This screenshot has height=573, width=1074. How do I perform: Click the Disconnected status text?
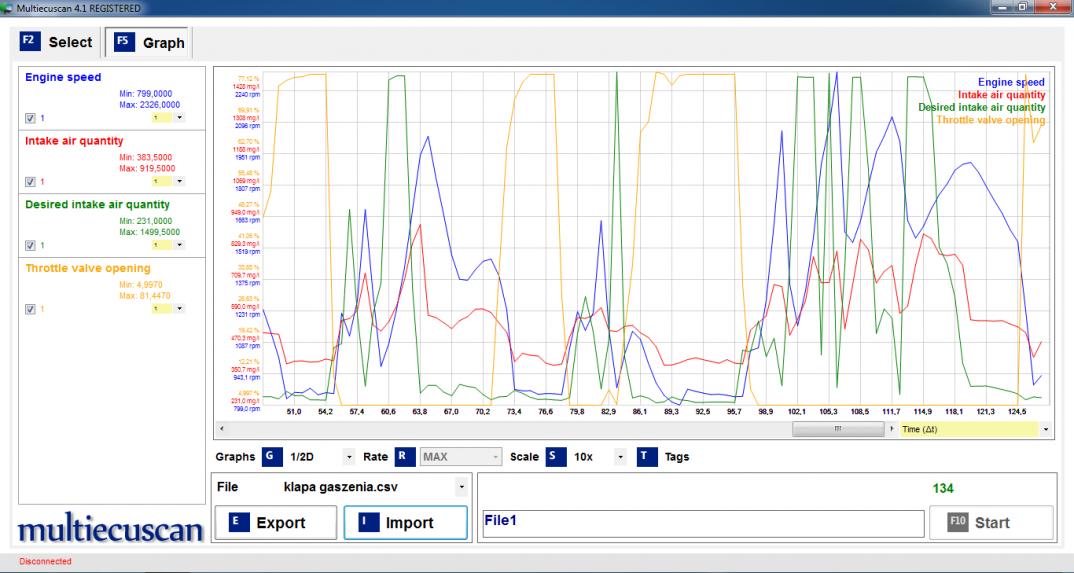(45, 561)
